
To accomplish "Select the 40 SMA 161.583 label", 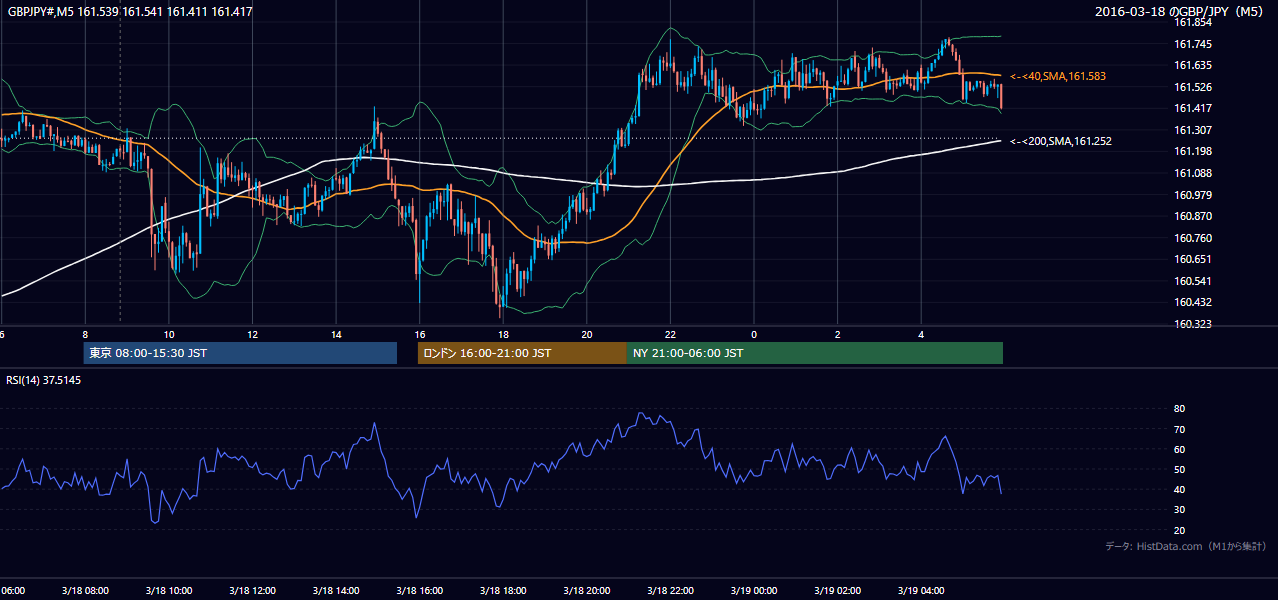I will [x=1058, y=76].
